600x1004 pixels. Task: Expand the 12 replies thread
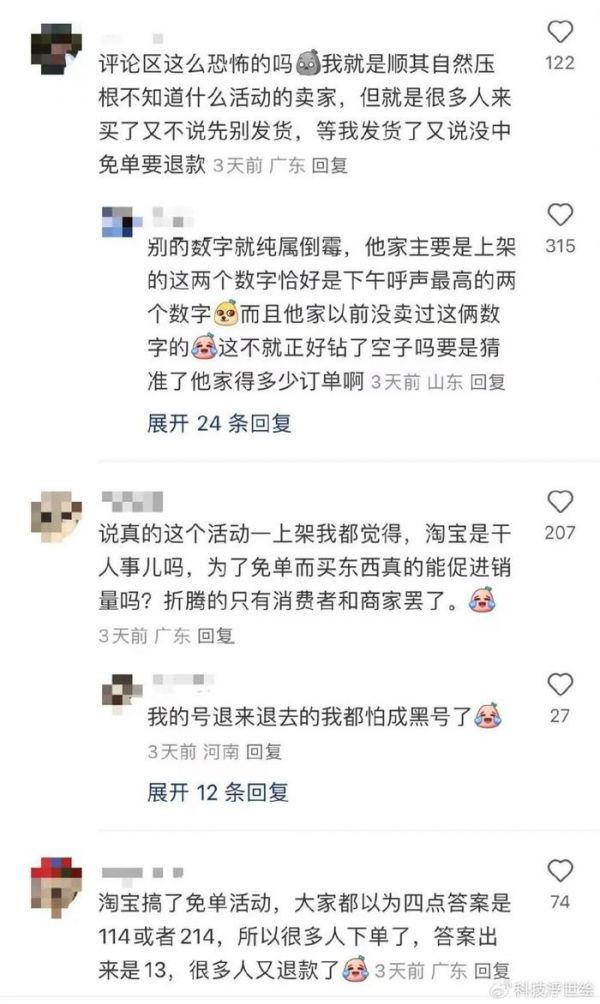(x=218, y=793)
